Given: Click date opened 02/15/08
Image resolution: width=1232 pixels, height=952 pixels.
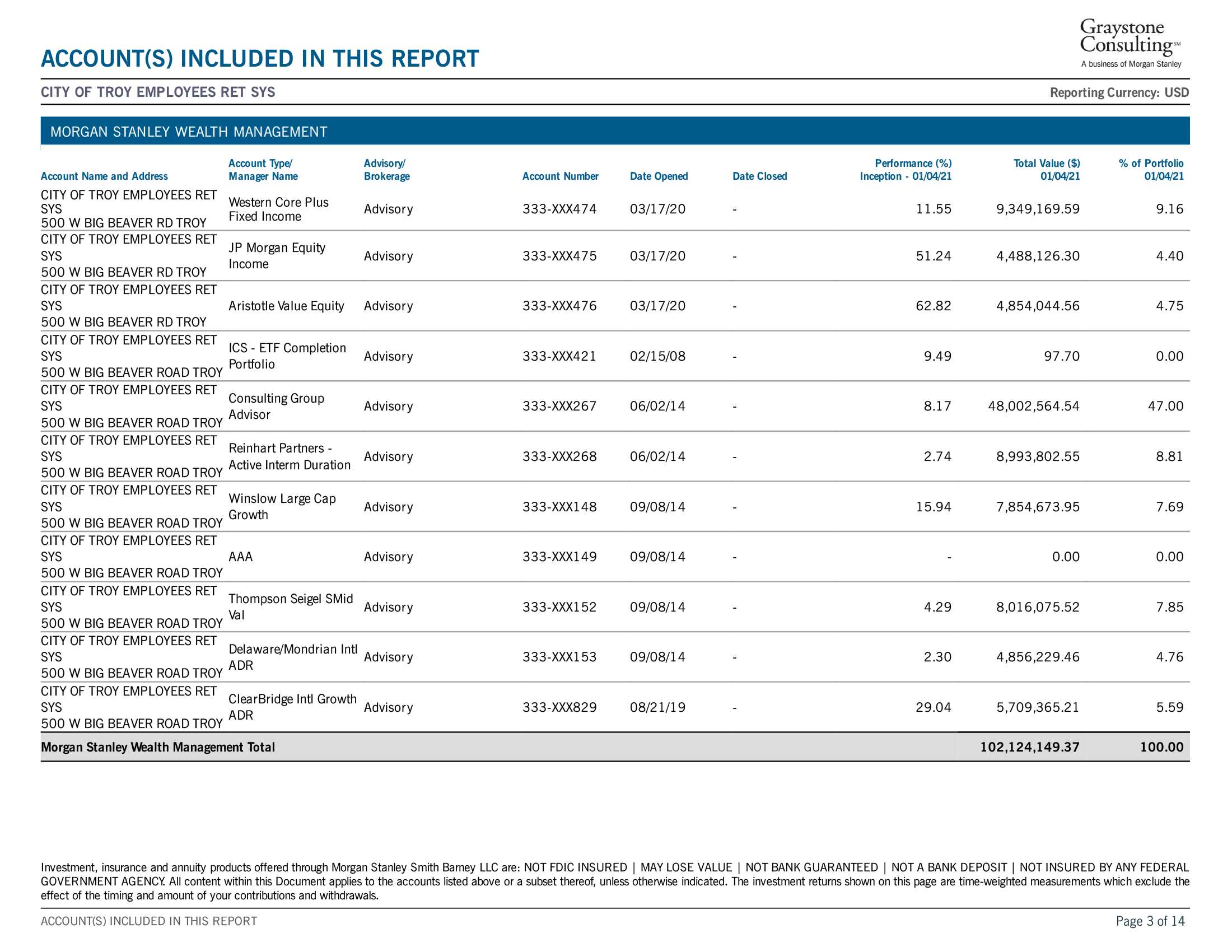Looking at the screenshot, I should pyautogui.click(x=658, y=356).
